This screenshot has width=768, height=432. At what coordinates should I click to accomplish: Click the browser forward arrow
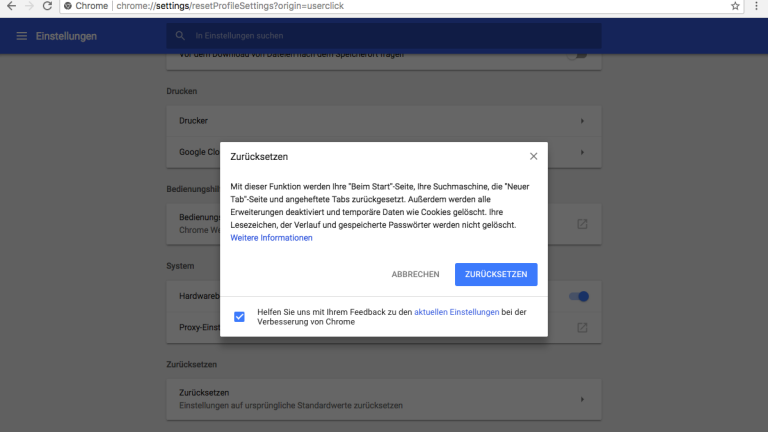[x=28, y=6]
